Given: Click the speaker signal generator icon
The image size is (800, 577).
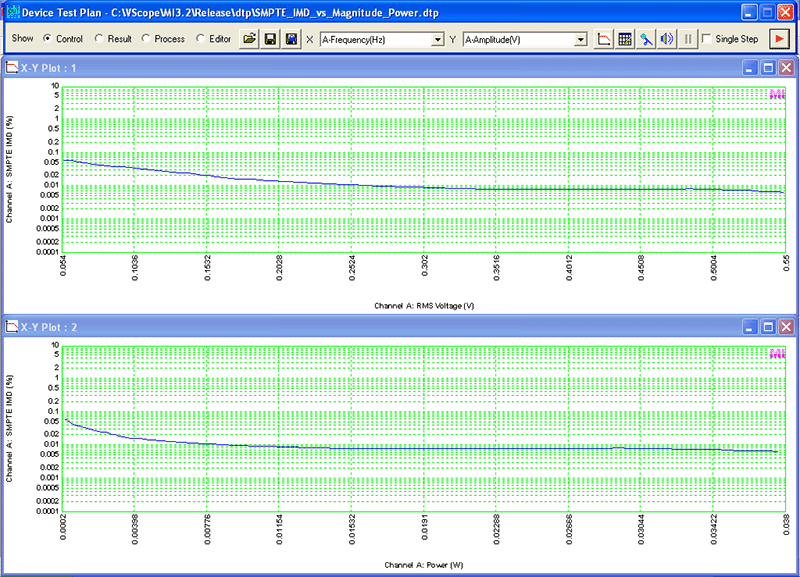Looking at the screenshot, I should tap(667, 39).
